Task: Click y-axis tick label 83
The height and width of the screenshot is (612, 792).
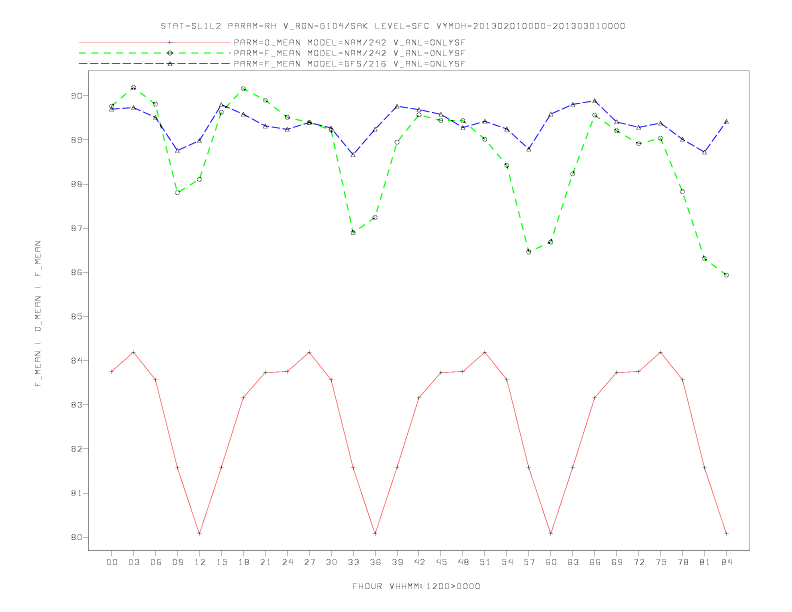Action: point(77,405)
